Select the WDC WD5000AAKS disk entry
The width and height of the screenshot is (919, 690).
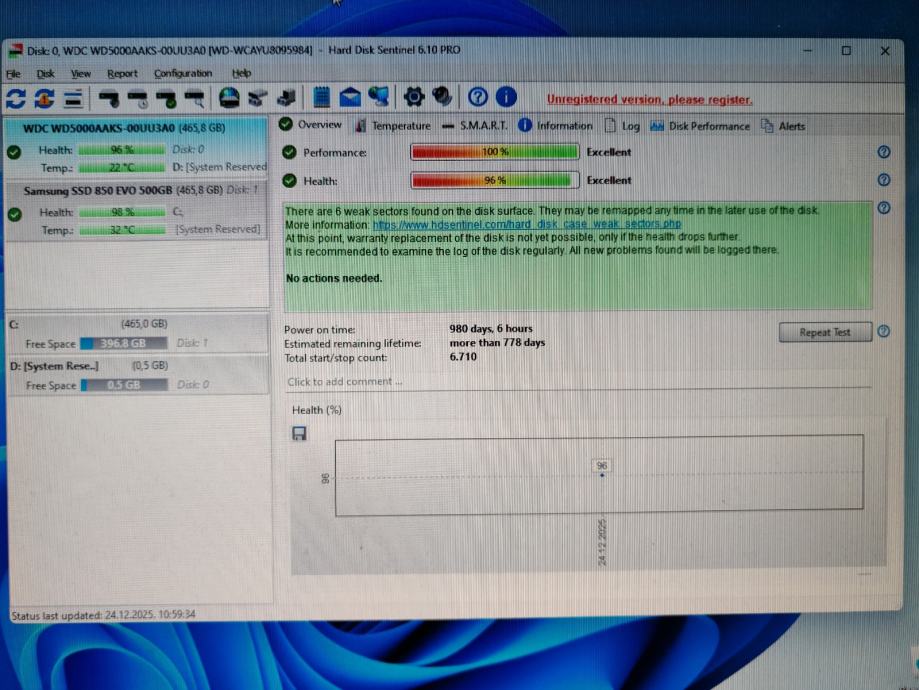pos(137,148)
